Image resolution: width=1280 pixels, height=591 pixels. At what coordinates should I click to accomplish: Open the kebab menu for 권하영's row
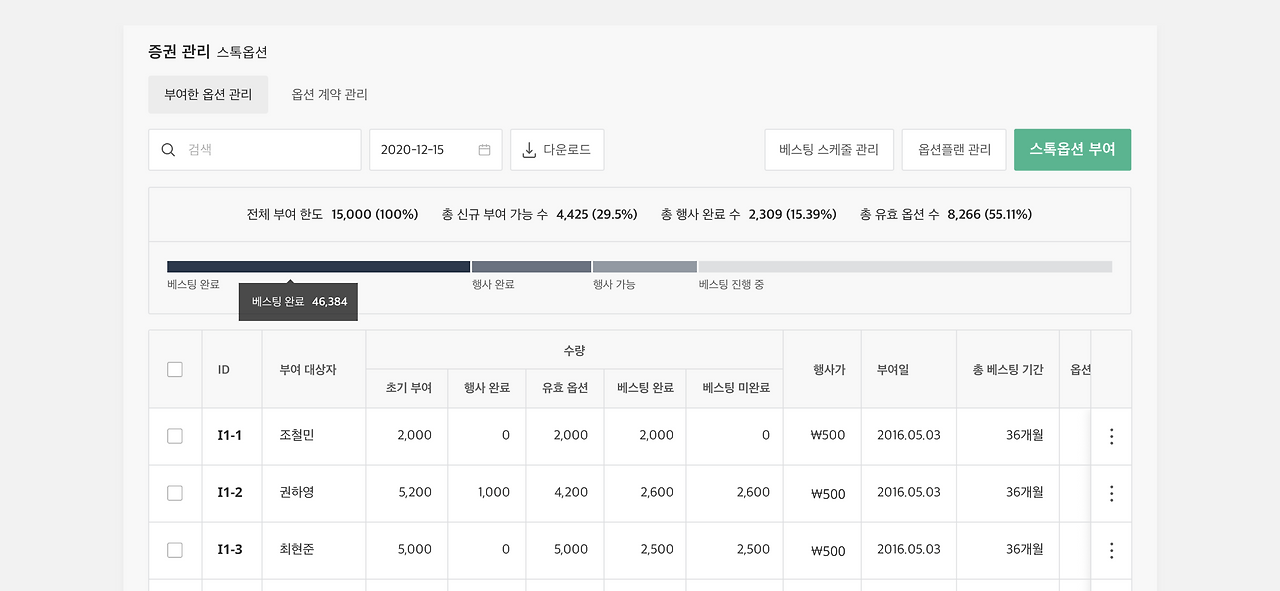[x=1111, y=493]
